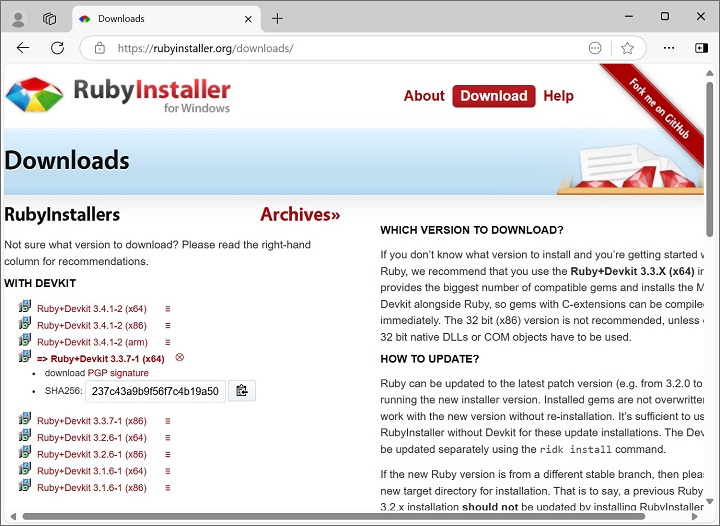Click installer icon beside Ruby+Devkit 3.1.6-1 (x64)
Image resolution: width=720 pixels, height=526 pixels.
(x=25, y=469)
